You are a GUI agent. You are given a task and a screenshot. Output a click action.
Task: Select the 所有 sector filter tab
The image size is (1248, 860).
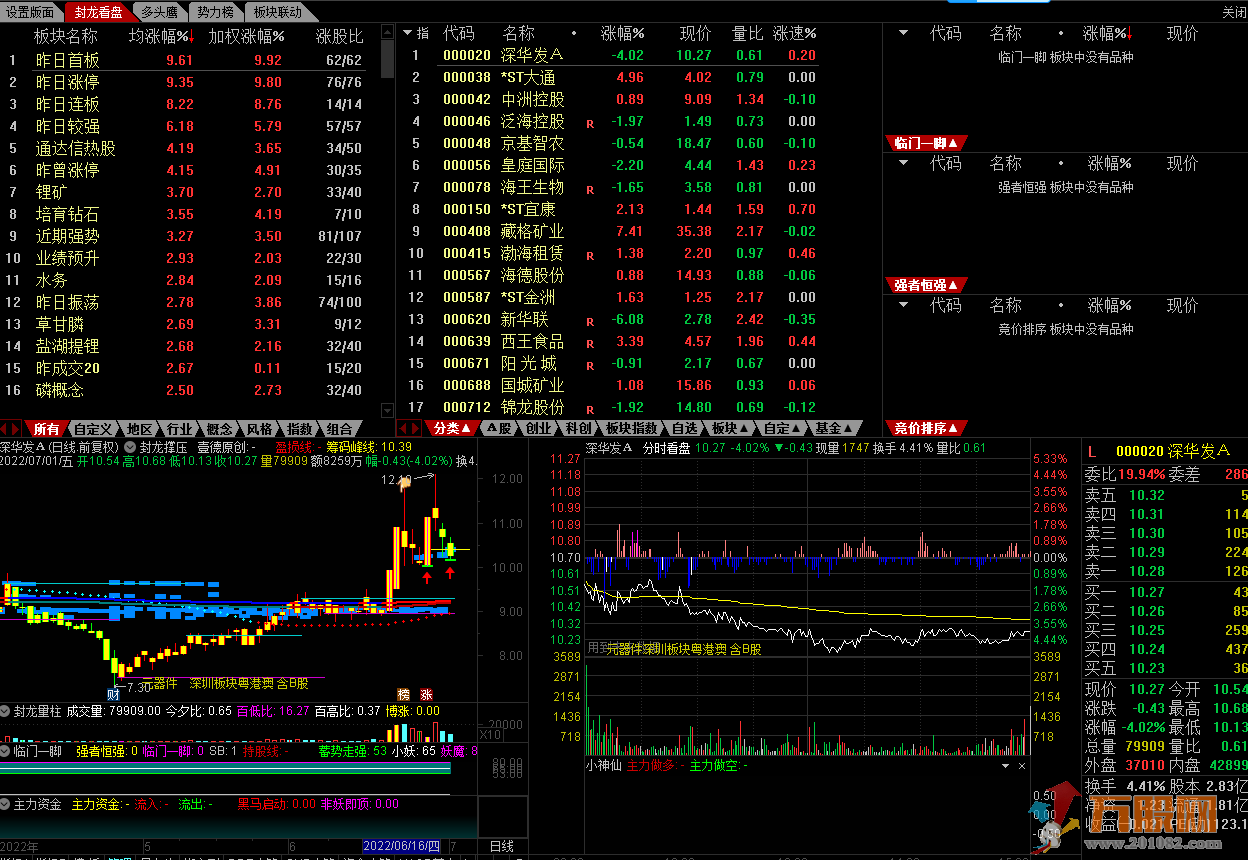tap(47, 428)
